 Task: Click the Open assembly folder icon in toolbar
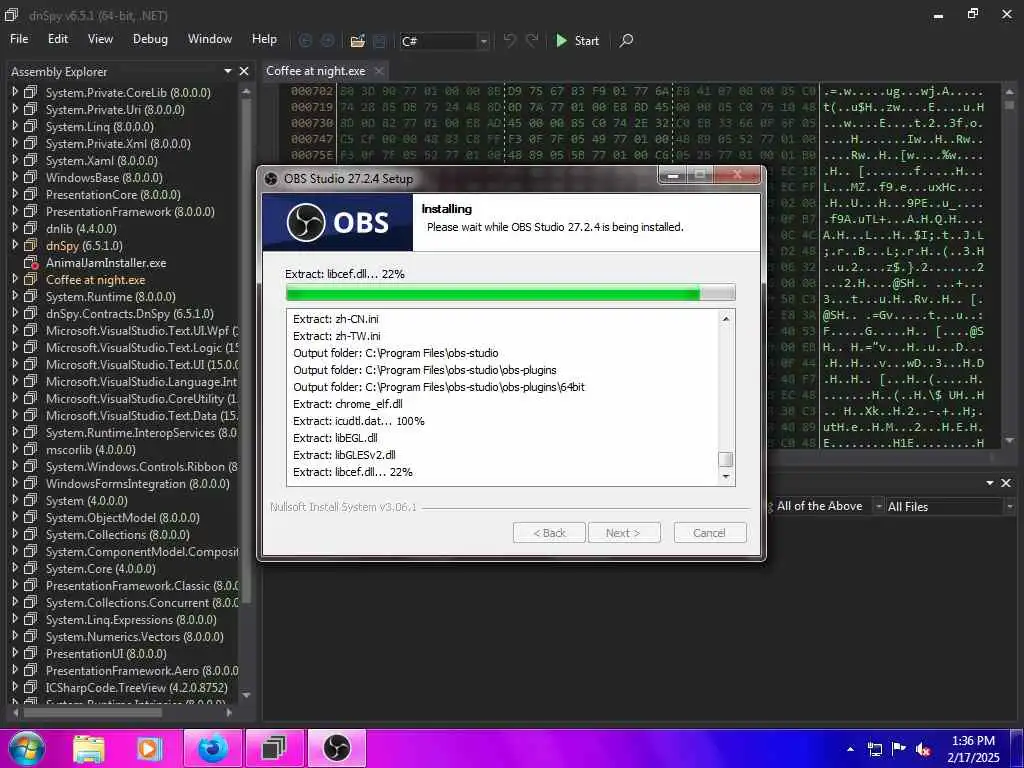point(357,41)
